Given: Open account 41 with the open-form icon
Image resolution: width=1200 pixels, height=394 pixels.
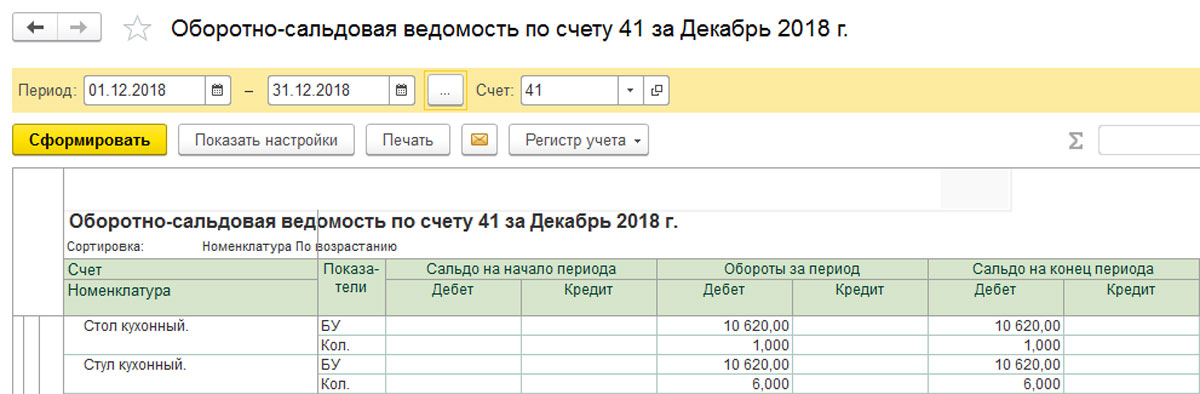Looking at the screenshot, I should 656,90.
